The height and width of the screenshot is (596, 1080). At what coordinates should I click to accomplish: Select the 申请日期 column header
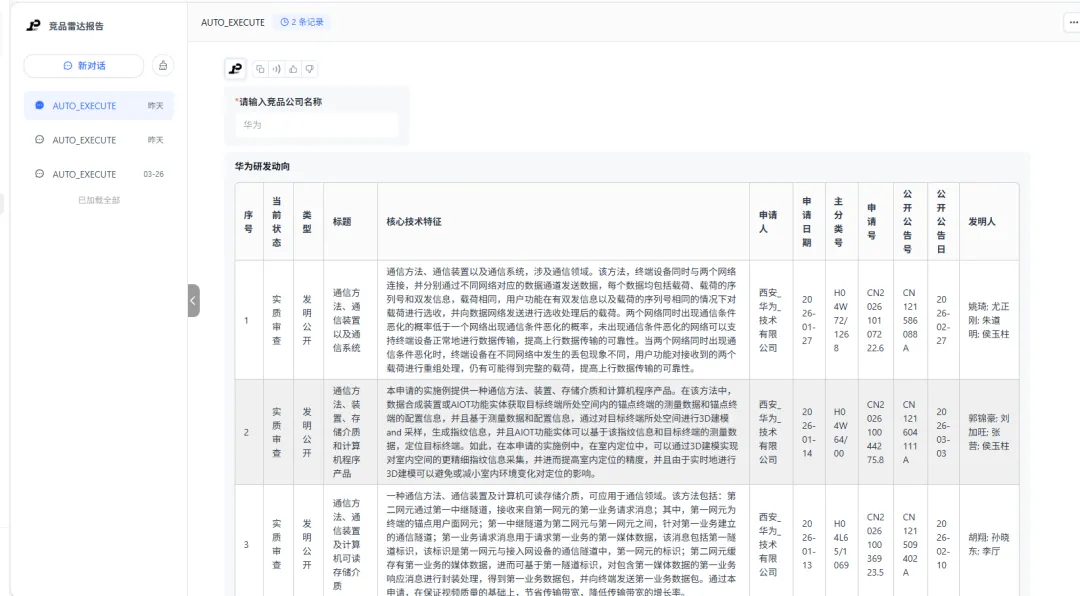807,222
